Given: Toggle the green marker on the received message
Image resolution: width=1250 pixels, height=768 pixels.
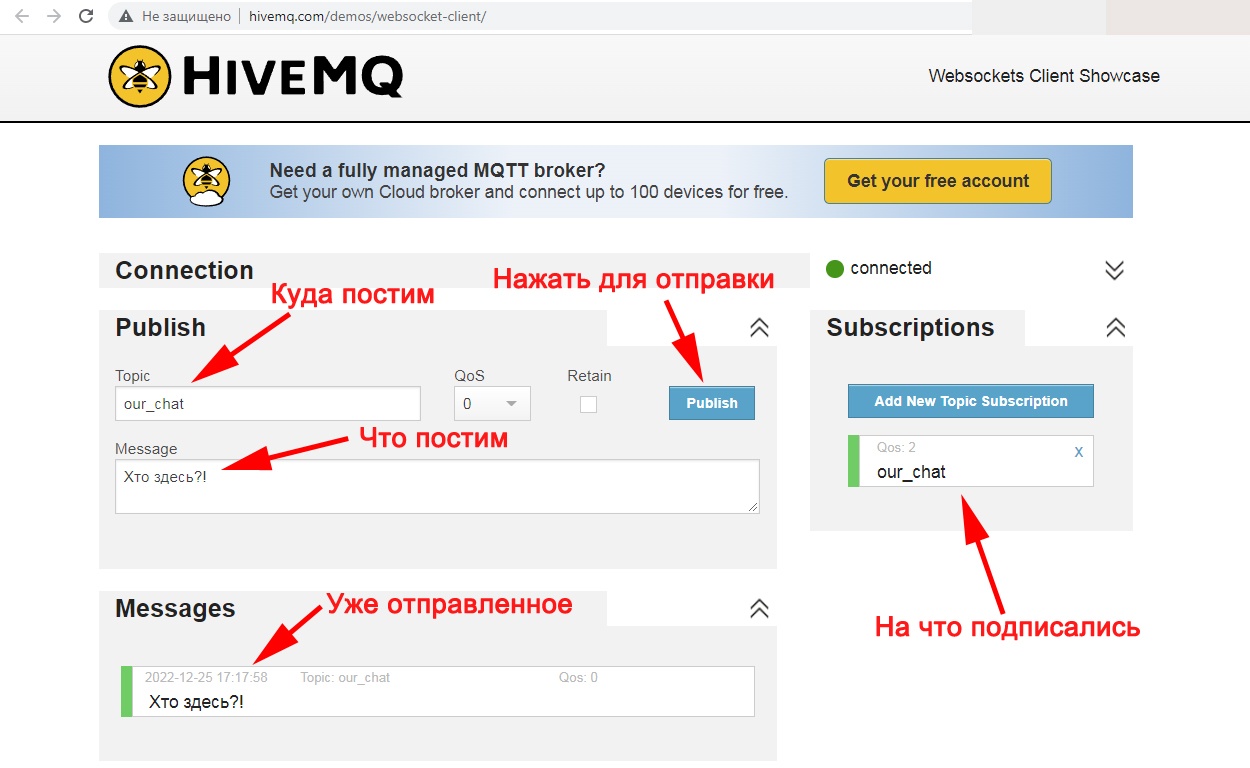Looking at the screenshot, I should pyautogui.click(x=127, y=691).
